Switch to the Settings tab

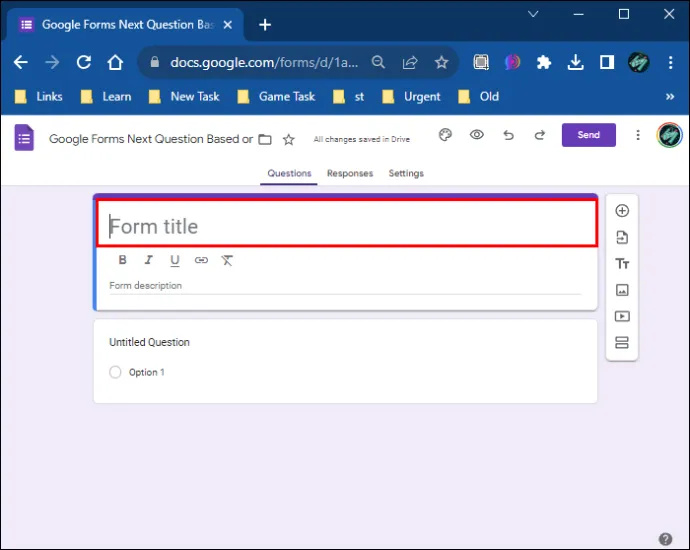point(406,173)
